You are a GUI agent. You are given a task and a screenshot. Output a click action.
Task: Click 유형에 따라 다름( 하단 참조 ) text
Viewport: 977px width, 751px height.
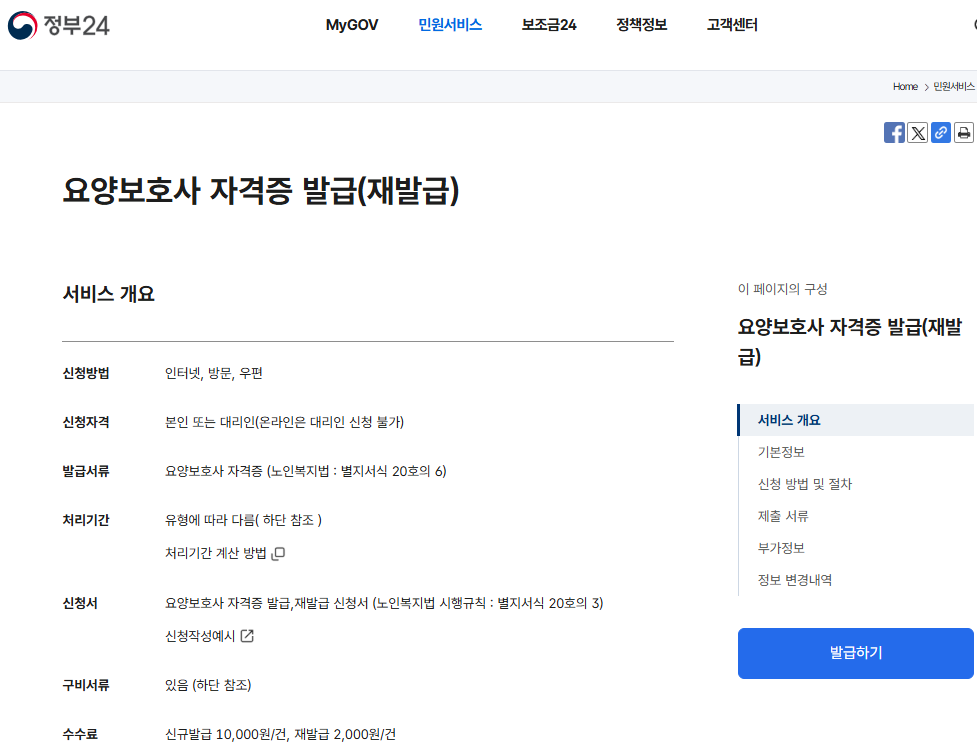(x=243, y=520)
